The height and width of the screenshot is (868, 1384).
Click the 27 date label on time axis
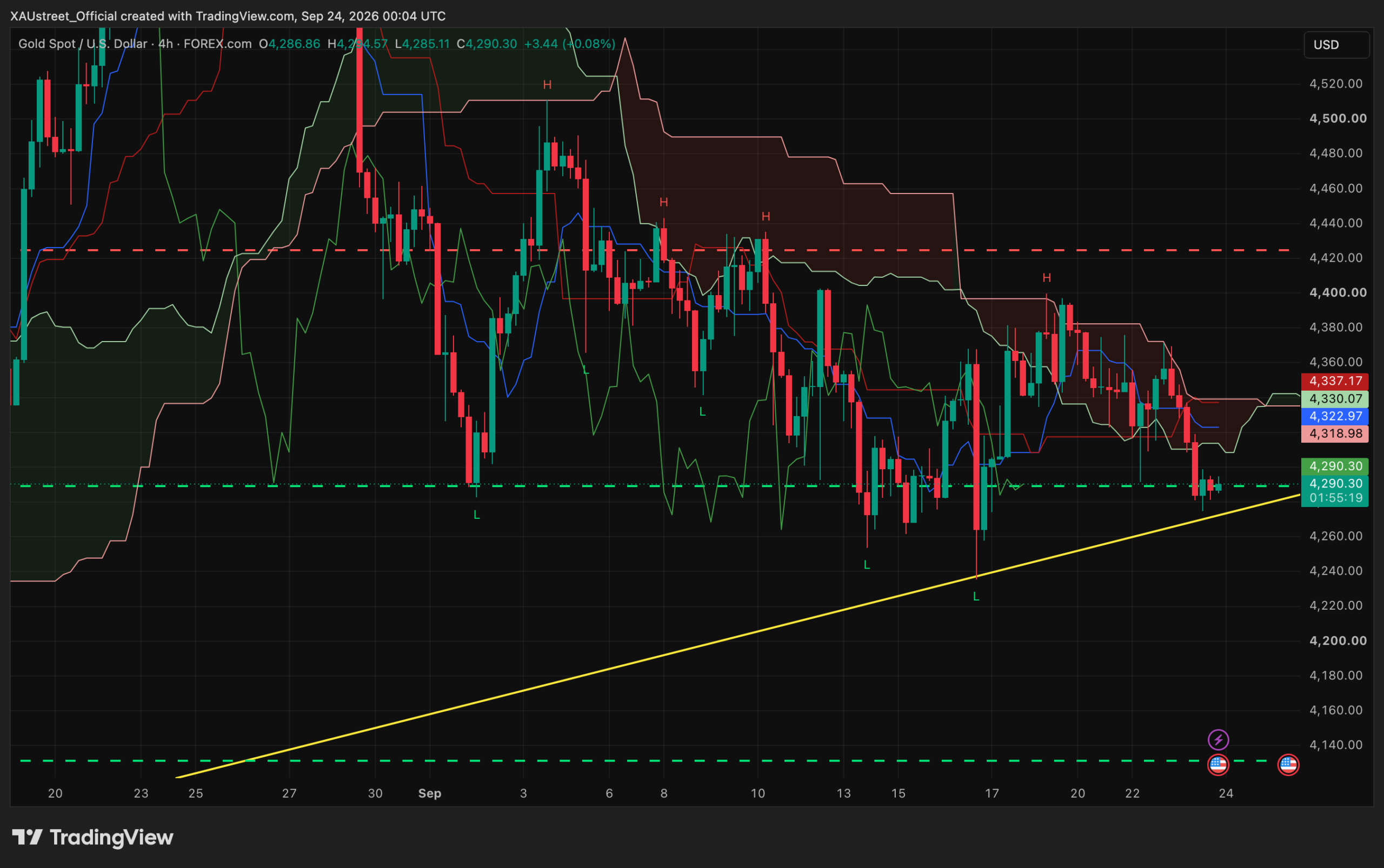tap(289, 793)
